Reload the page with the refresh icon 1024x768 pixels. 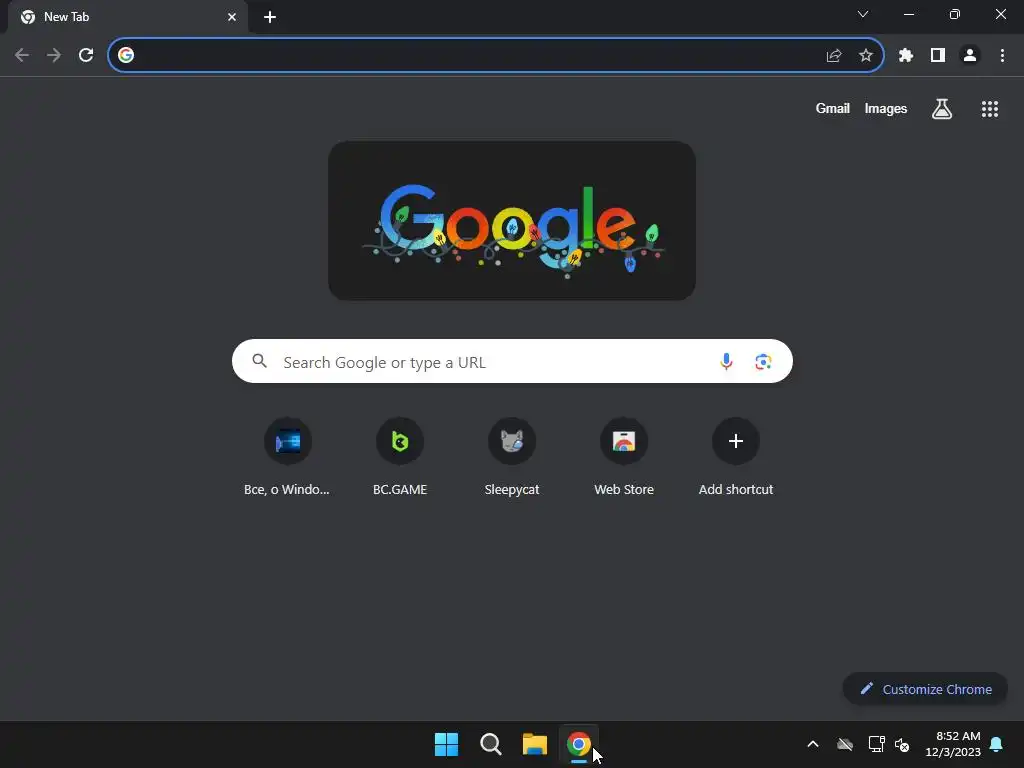(86, 56)
